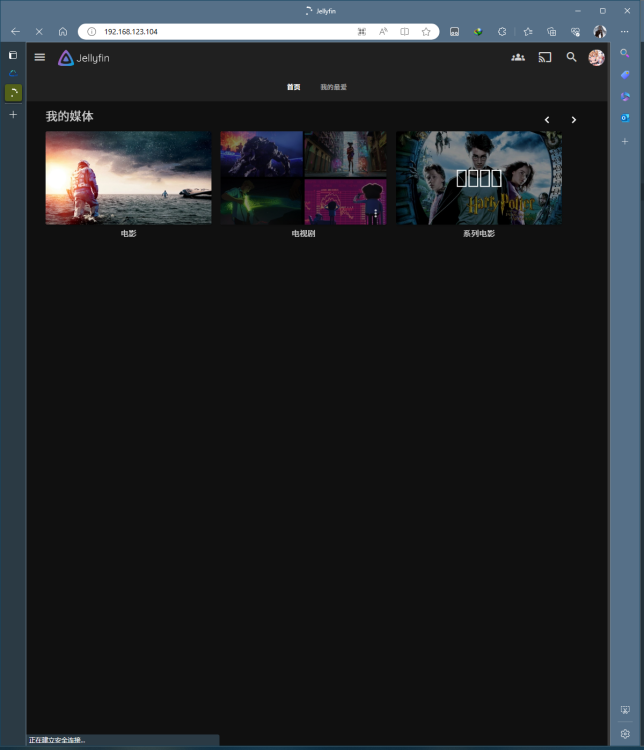Switch to the 我的最爱 tab
The width and height of the screenshot is (644, 750).
tap(333, 87)
